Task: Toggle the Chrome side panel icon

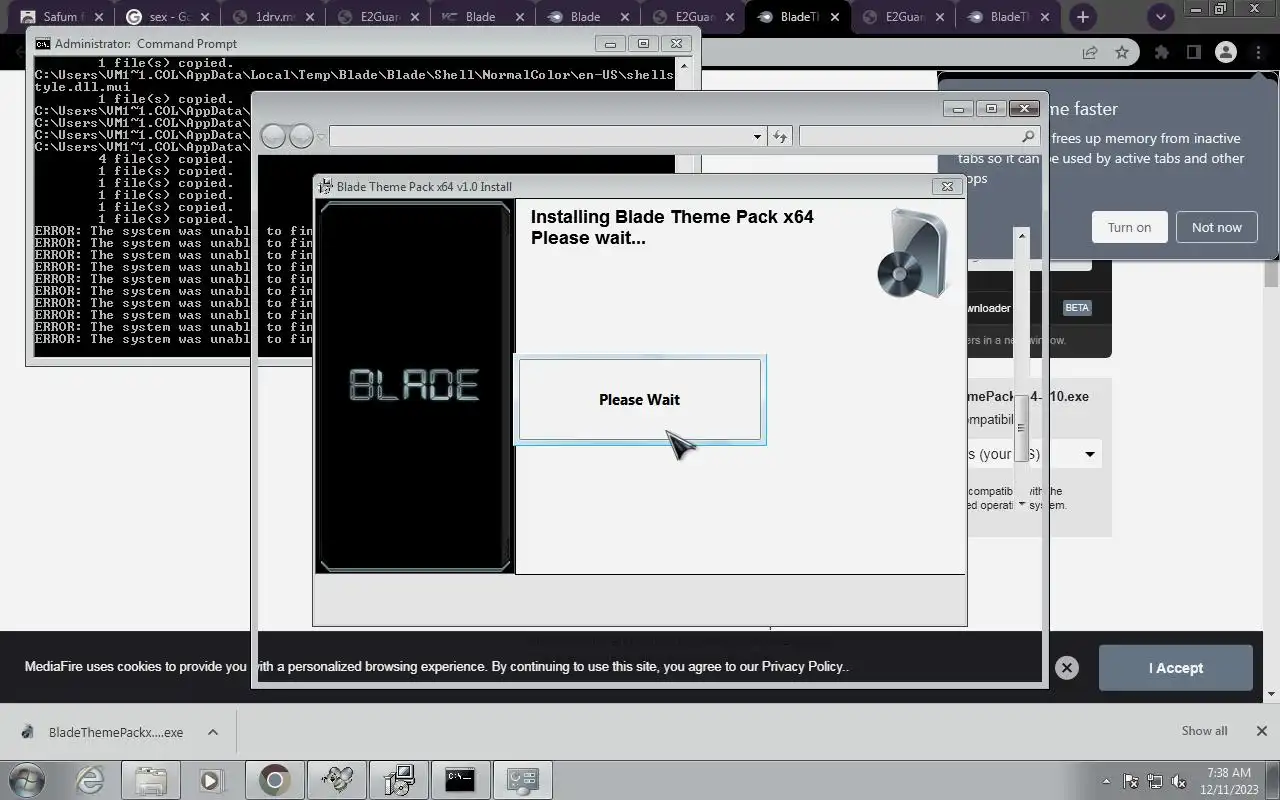Action: coord(1193,52)
